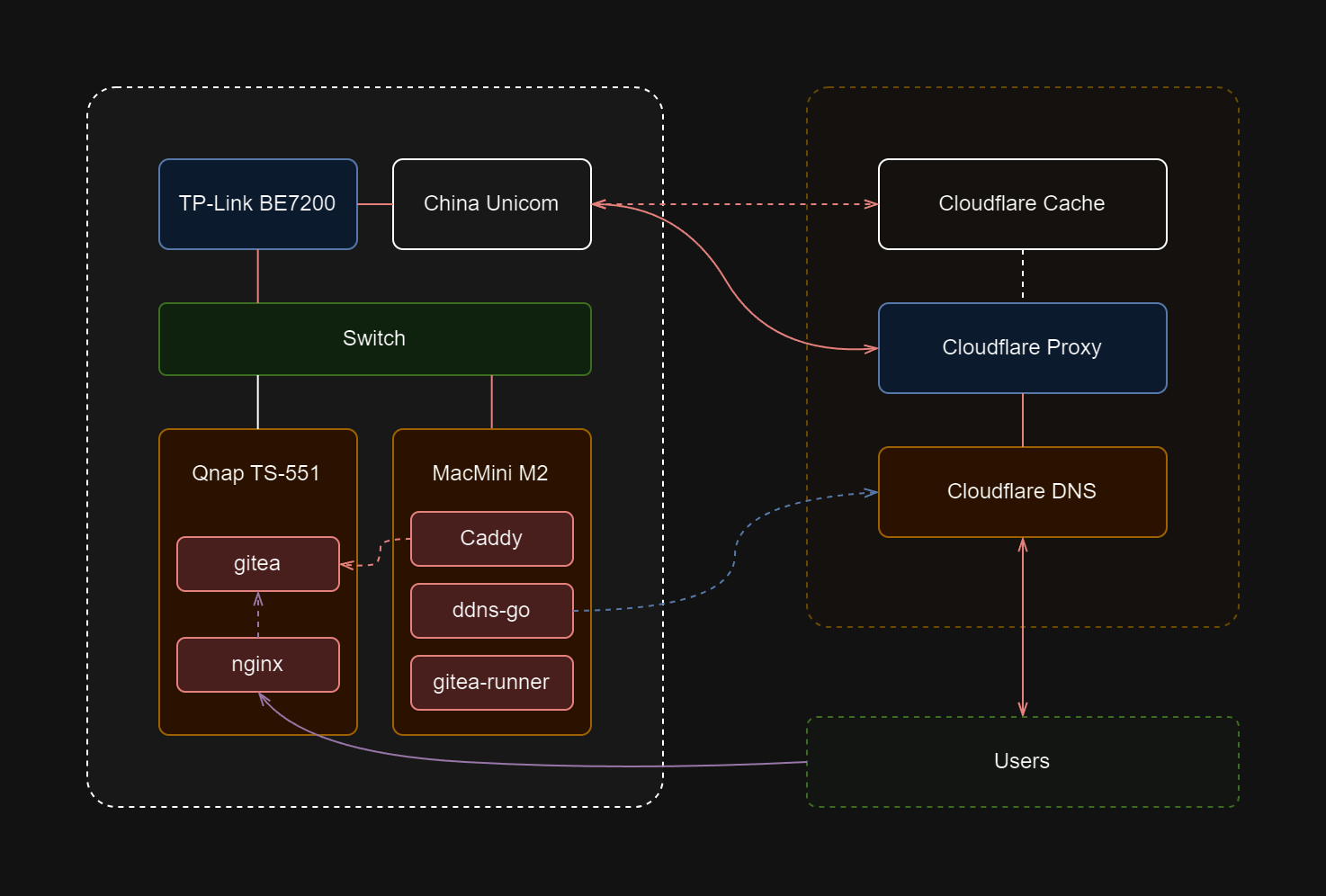Click the dashed arrow from nginx to gitea
The width and height of the screenshot is (1326, 896).
pos(258,615)
